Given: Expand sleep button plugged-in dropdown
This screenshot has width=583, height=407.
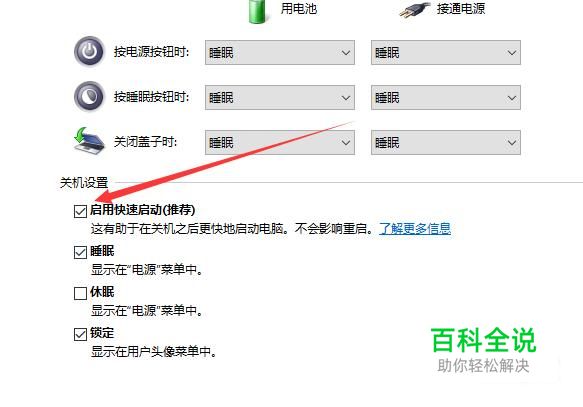Looking at the screenshot, I should pyautogui.click(x=446, y=97).
